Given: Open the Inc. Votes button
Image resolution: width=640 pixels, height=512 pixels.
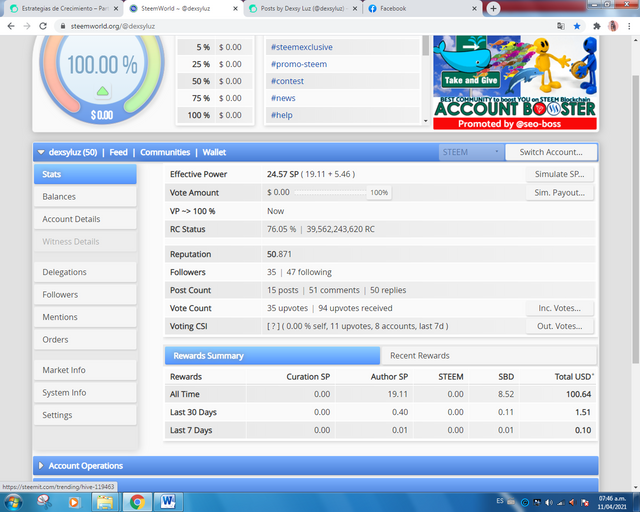Looking at the screenshot, I should coord(560,308).
